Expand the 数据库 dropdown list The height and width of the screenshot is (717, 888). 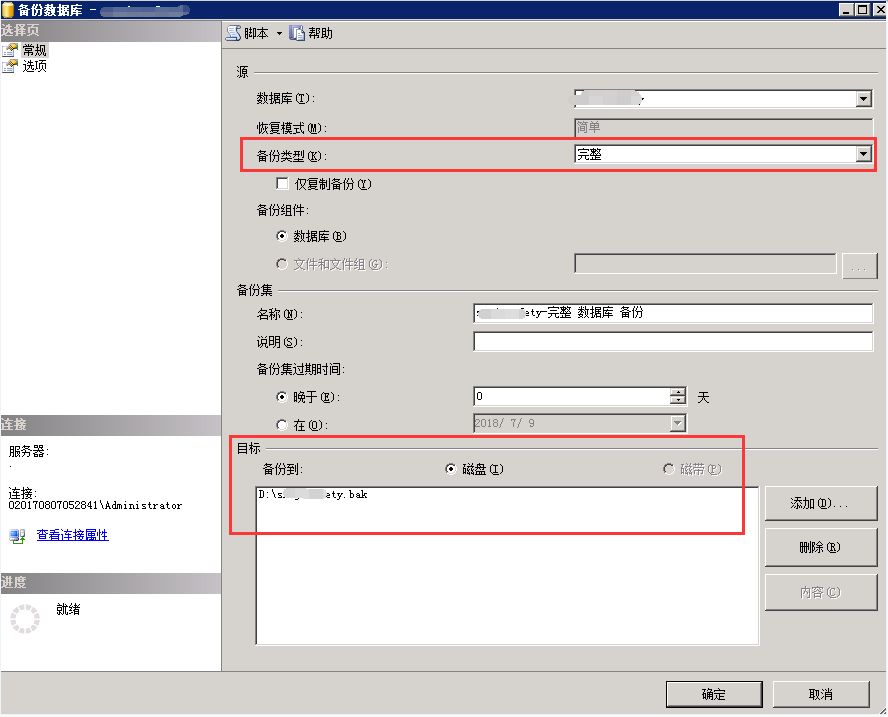pos(864,99)
